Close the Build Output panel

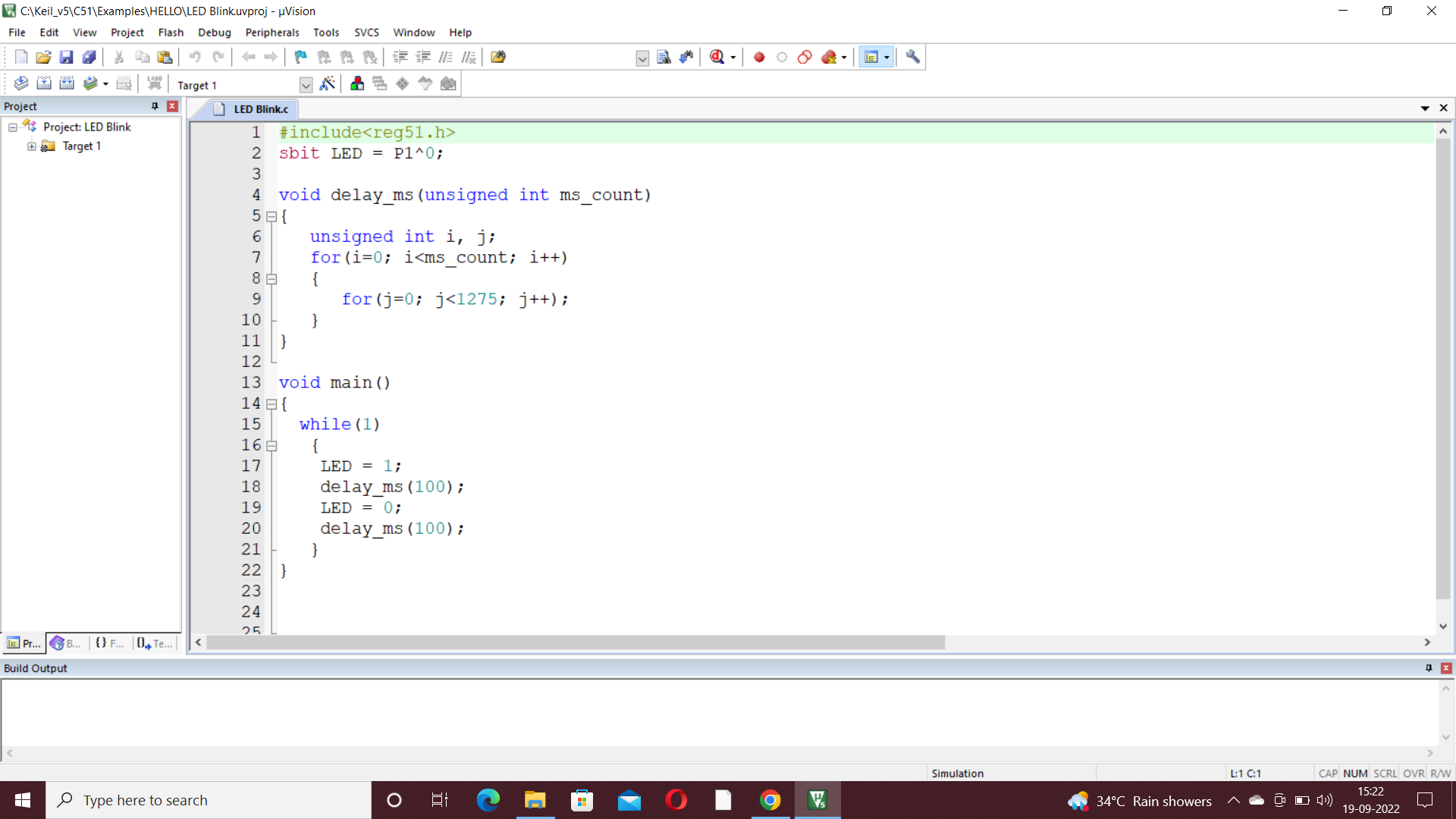click(x=1446, y=668)
